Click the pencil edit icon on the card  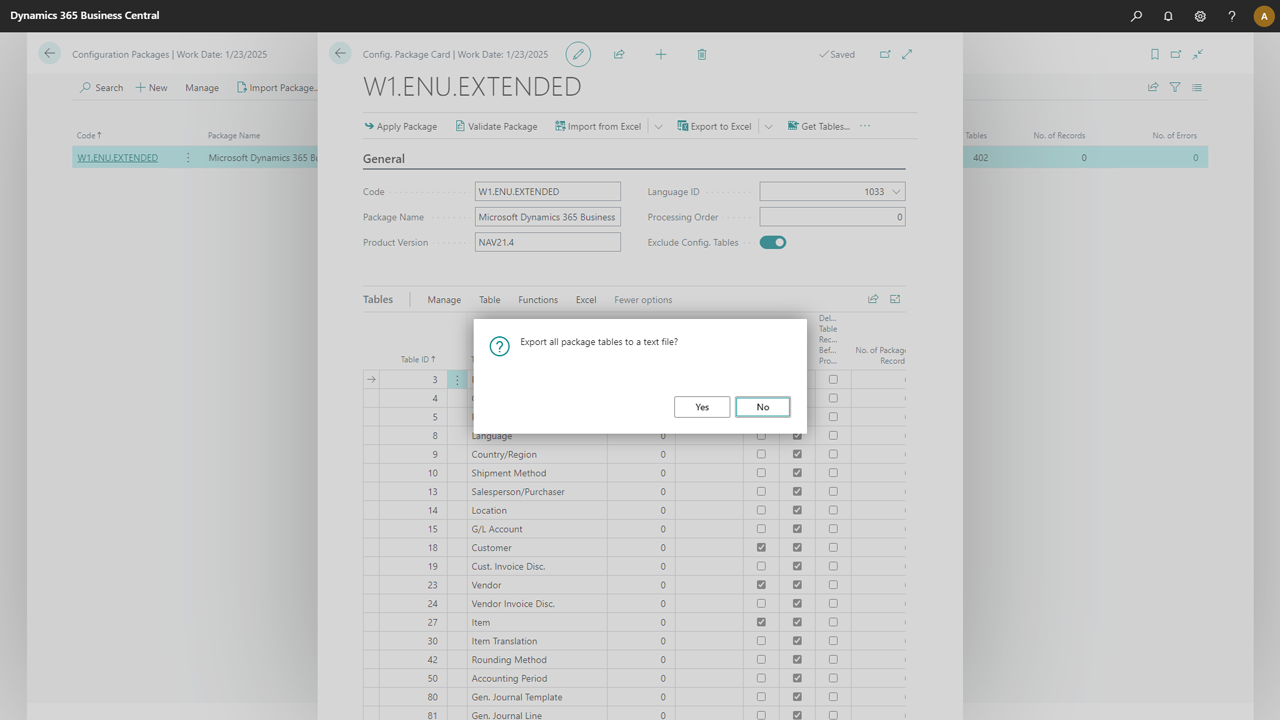point(578,54)
